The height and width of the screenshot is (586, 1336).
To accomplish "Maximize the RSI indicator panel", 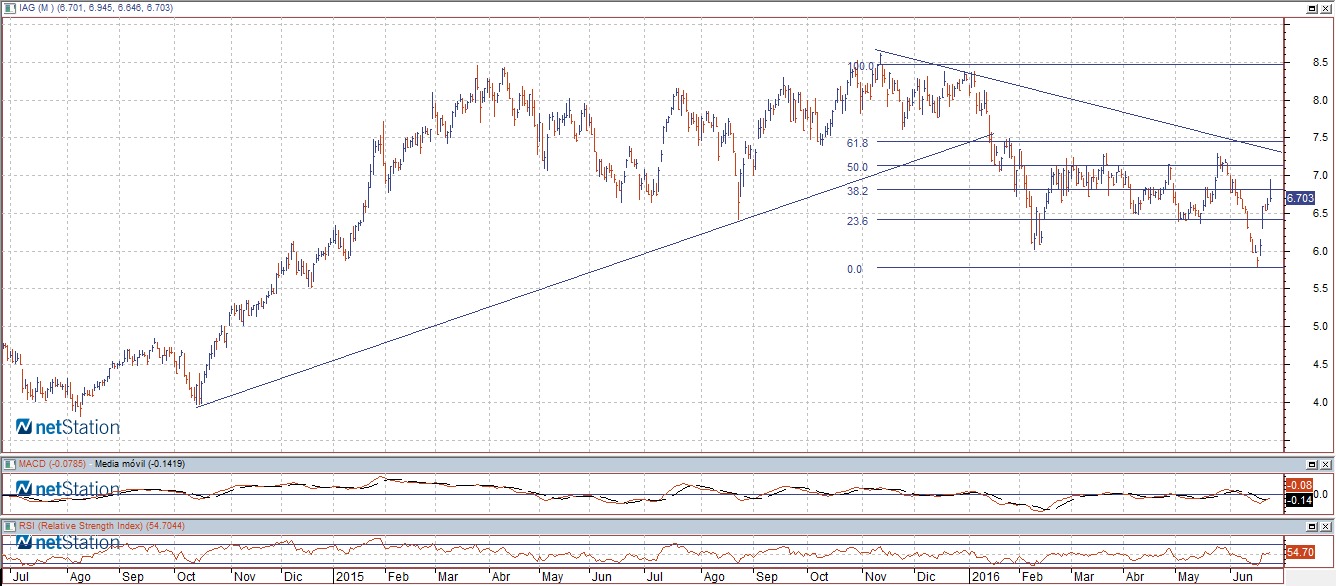I will [1311, 526].
